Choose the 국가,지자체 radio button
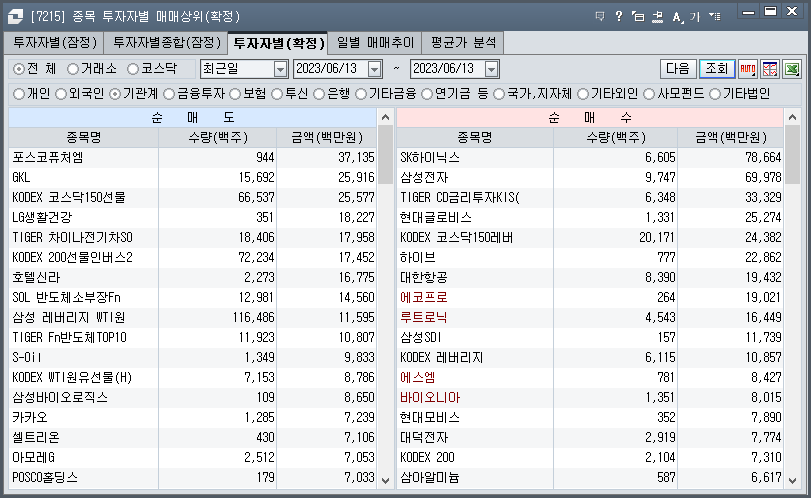Image resolution: width=811 pixels, height=498 pixels. pyautogui.click(x=499, y=94)
